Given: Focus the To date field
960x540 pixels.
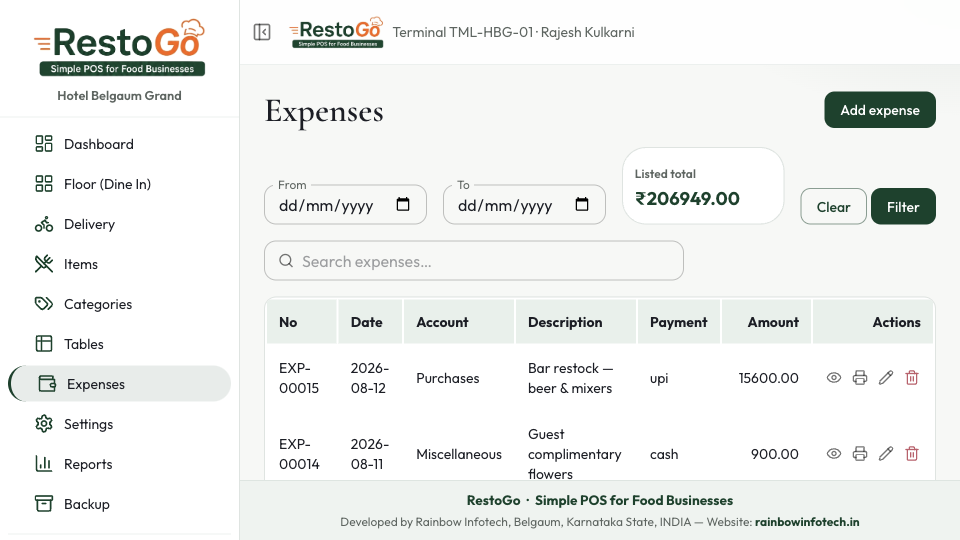Looking at the screenshot, I should pos(524,205).
